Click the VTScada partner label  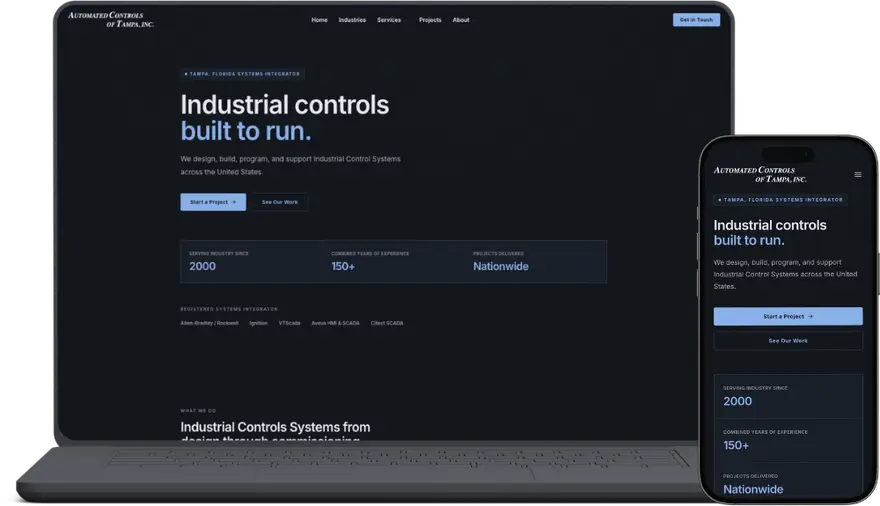tap(289, 323)
